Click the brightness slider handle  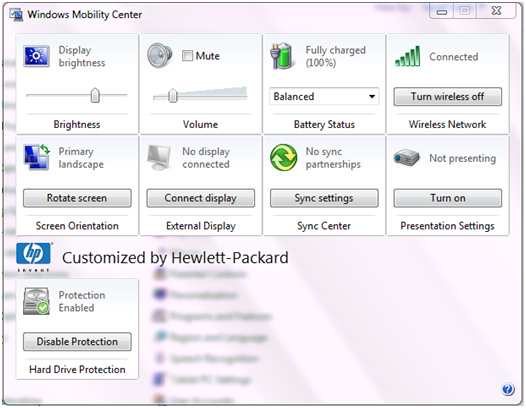[95, 95]
